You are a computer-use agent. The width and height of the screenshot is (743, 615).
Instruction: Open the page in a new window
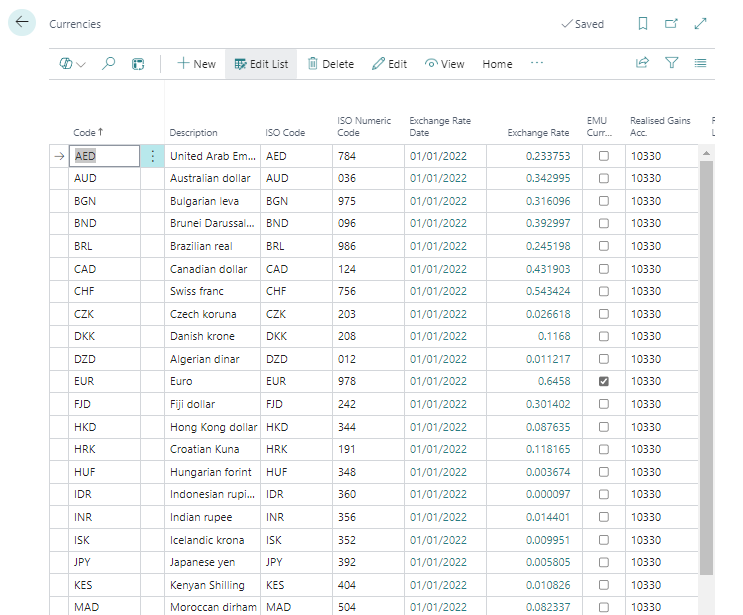click(x=671, y=24)
